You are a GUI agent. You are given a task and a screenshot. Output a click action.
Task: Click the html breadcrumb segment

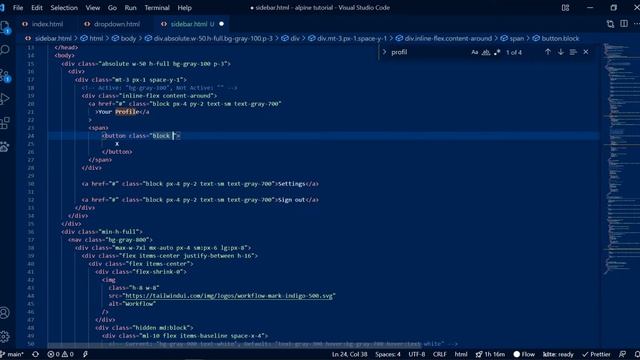coord(96,38)
